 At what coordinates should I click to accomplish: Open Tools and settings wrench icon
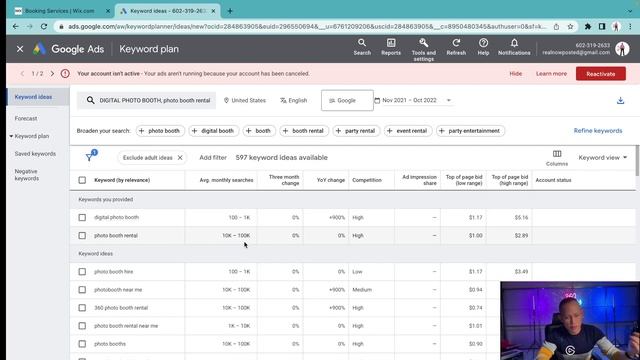423,49
